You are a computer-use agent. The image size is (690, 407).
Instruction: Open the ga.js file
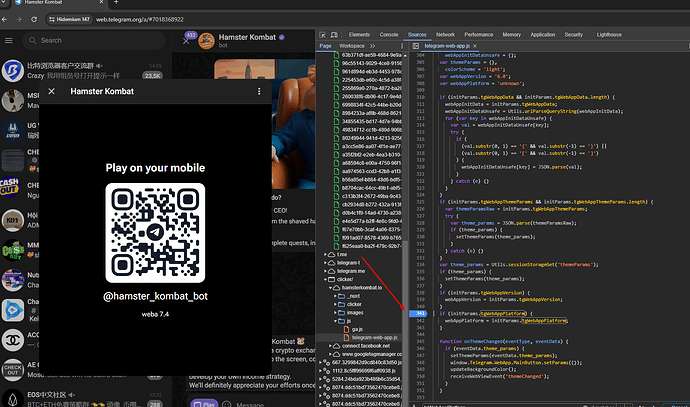[x=357, y=329]
